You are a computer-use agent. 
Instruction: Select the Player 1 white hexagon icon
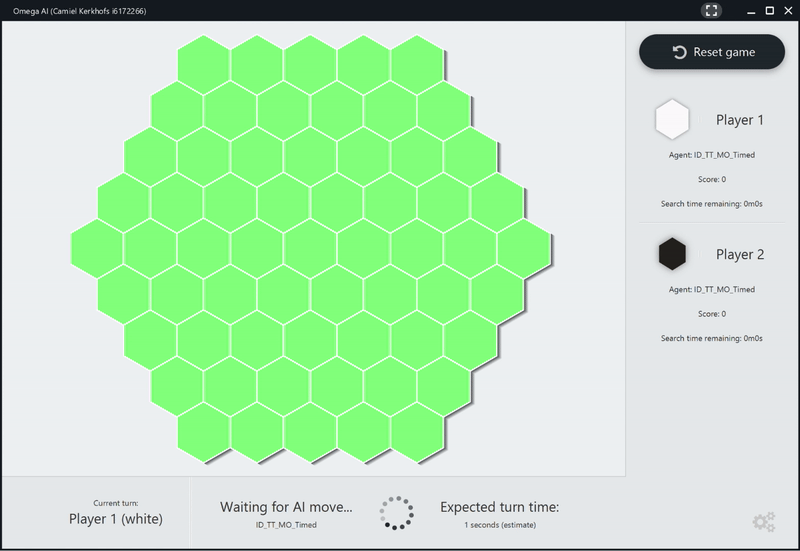(672, 120)
